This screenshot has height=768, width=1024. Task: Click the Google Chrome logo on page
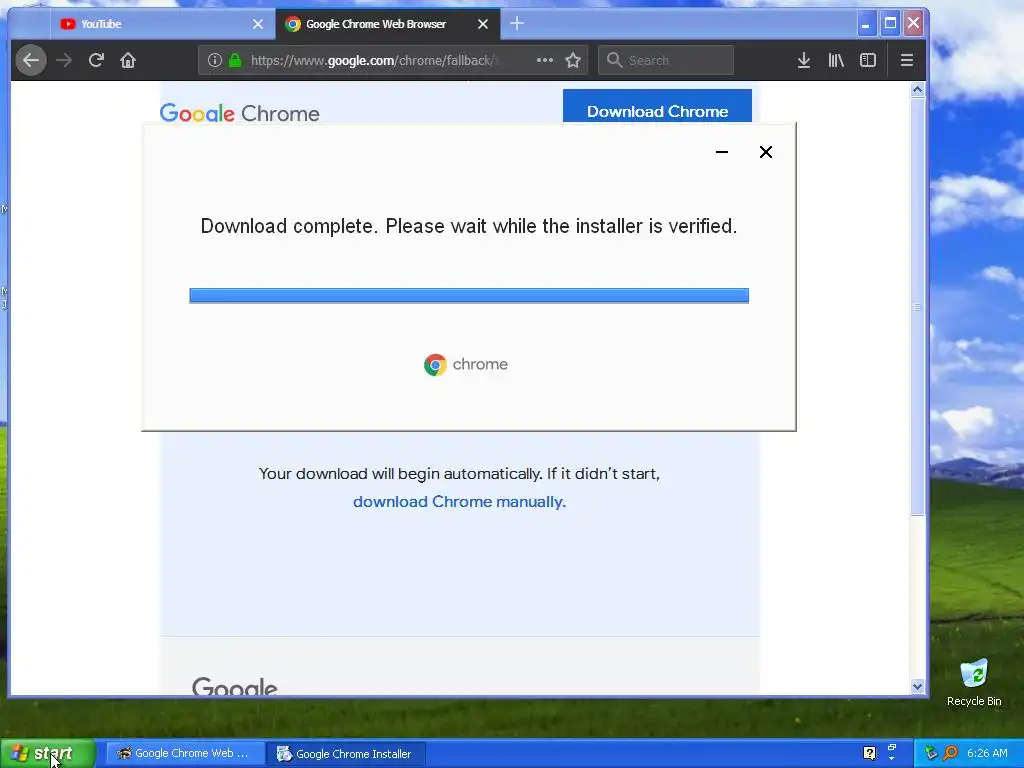[240, 113]
